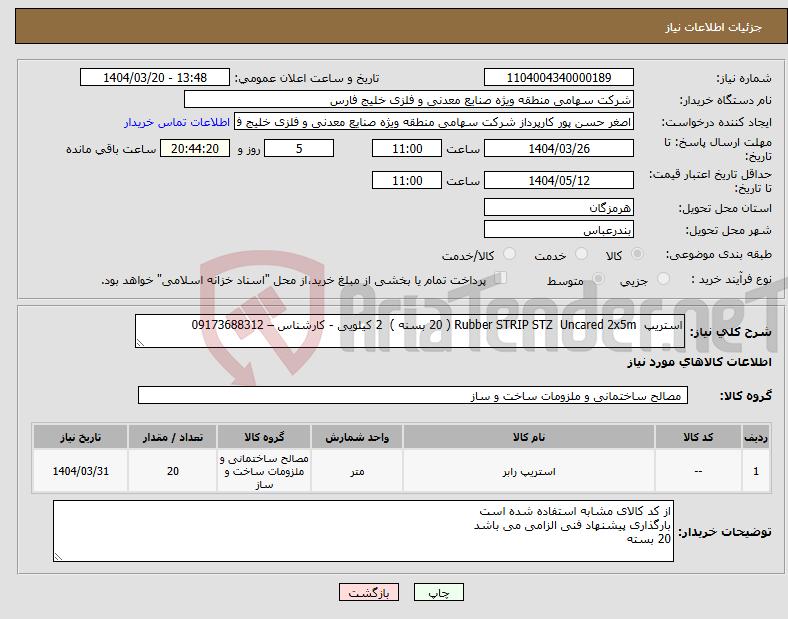Click the buyer organization name field
The width and height of the screenshot is (788, 619).
(409, 99)
